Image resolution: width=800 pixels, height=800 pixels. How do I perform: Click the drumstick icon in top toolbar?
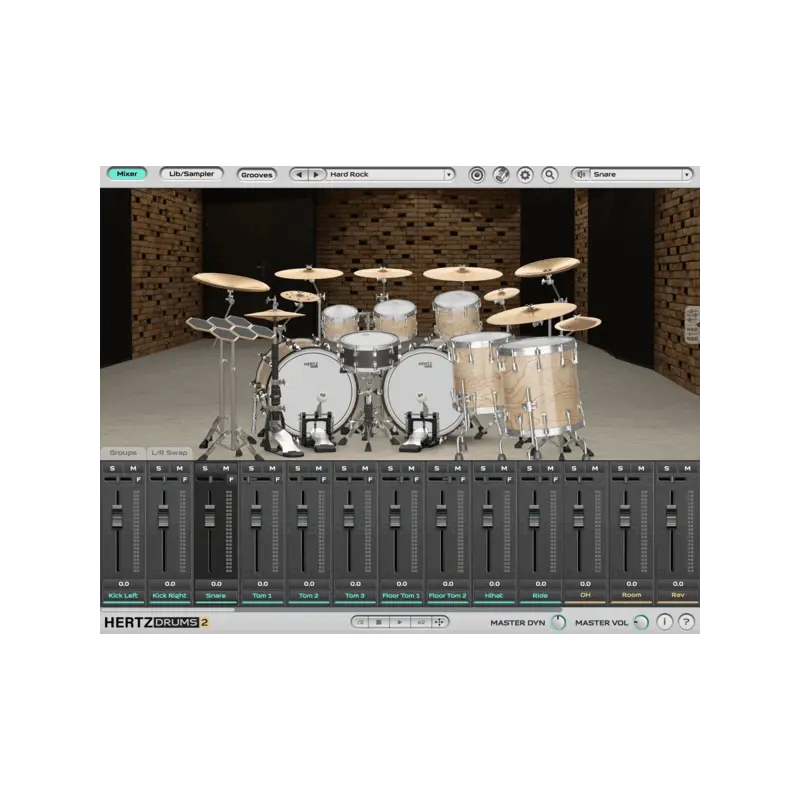pyautogui.click(x=501, y=175)
